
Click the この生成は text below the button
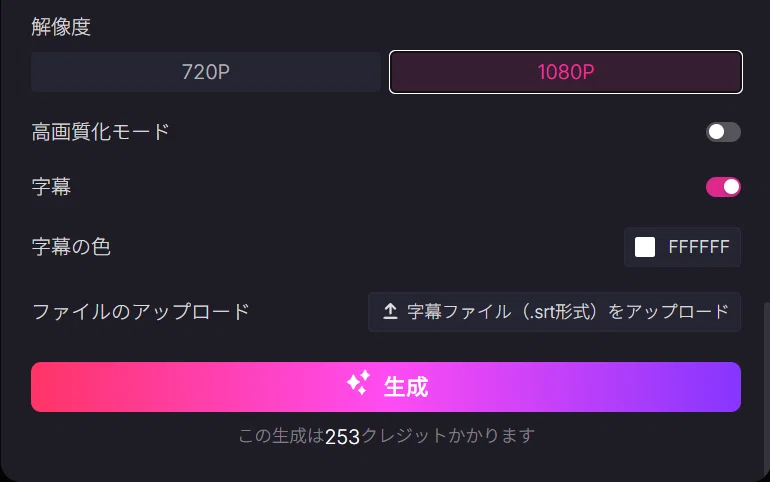coord(281,435)
